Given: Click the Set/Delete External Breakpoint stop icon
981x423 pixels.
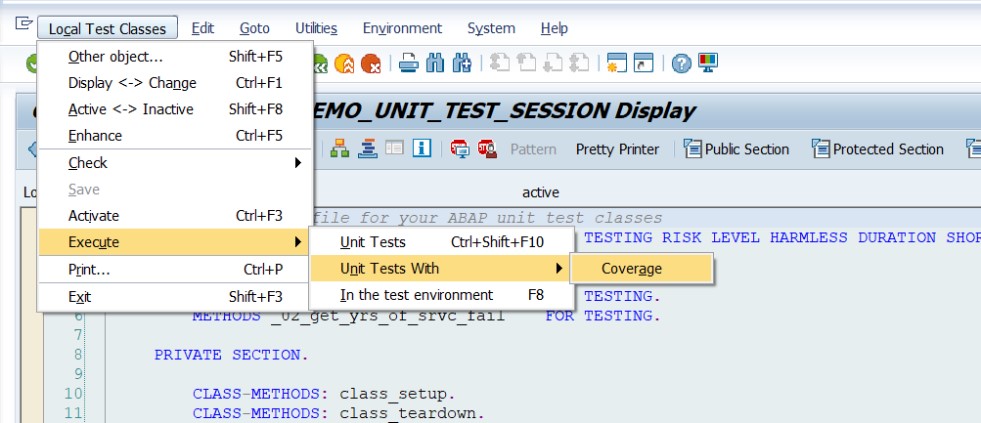Looking at the screenshot, I should coord(487,148).
